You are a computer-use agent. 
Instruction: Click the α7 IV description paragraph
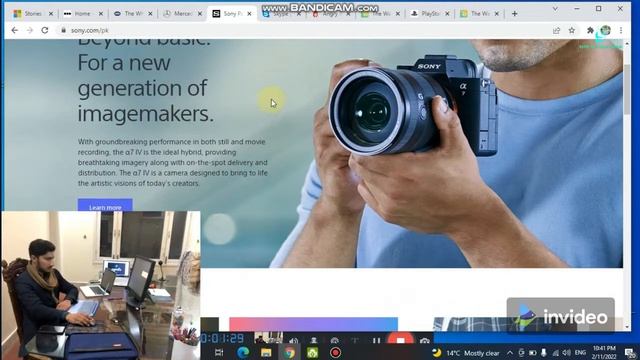pos(173,162)
